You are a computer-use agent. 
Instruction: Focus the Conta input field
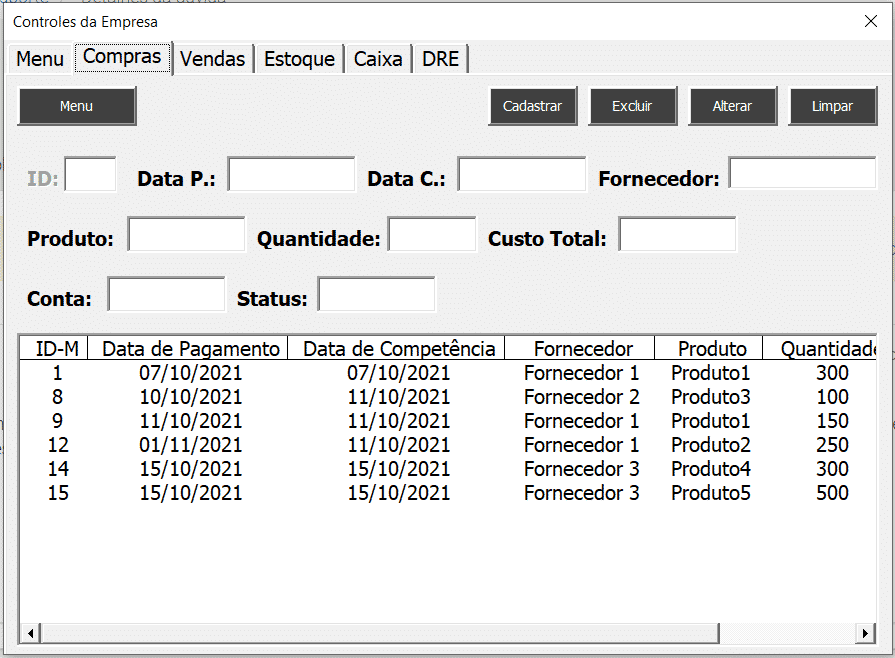(166, 294)
